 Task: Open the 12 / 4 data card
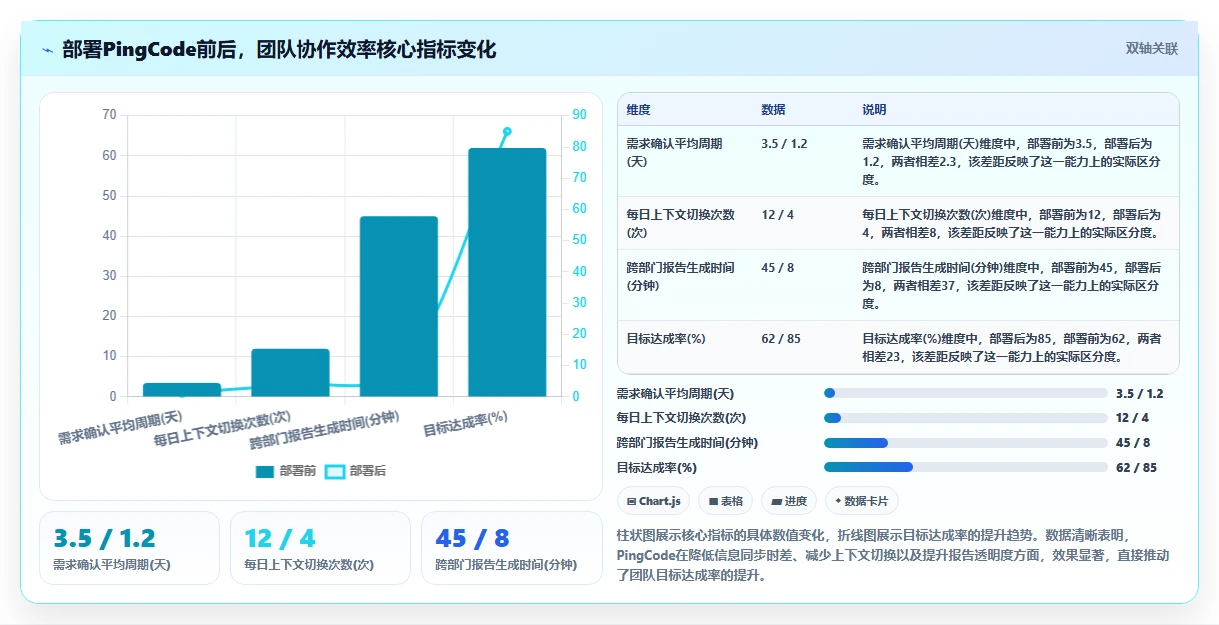point(320,548)
